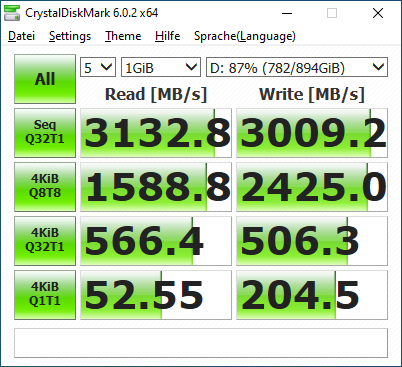Start the 4KiB Q8T8 test

coord(45,187)
